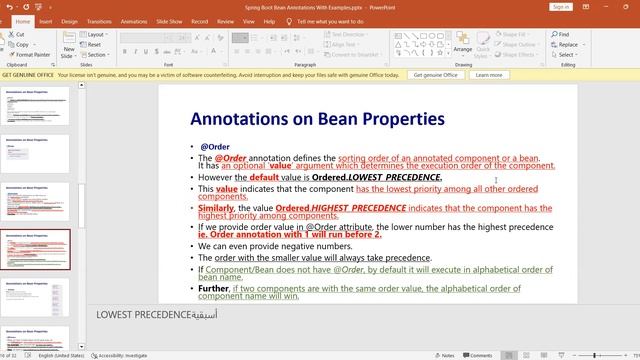Select the currently highlighted slide thumbnail

click(35, 249)
